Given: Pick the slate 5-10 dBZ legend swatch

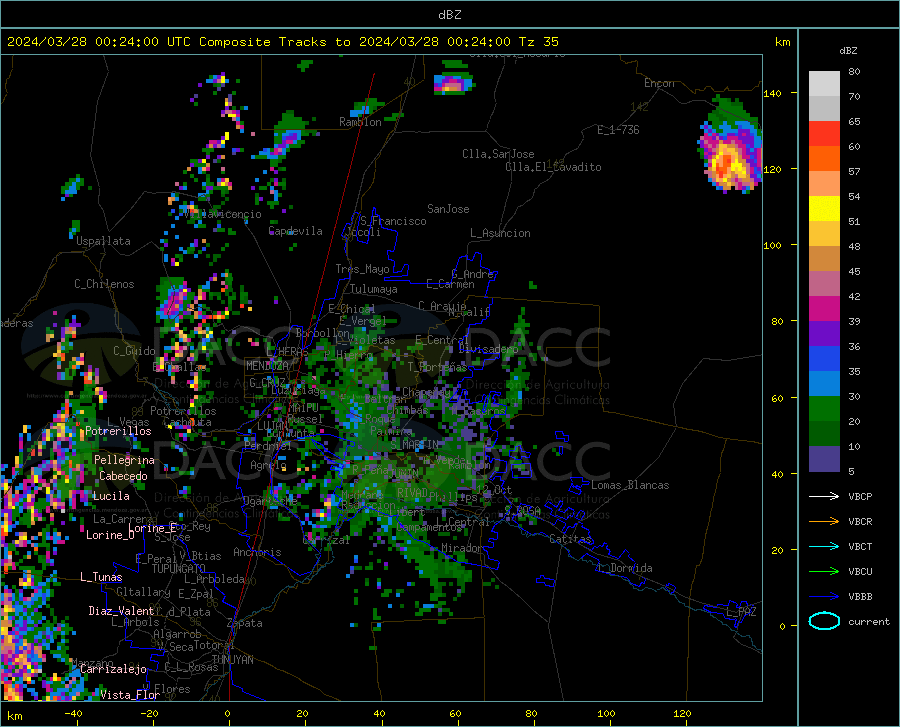Looking at the screenshot, I should (x=824, y=459).
